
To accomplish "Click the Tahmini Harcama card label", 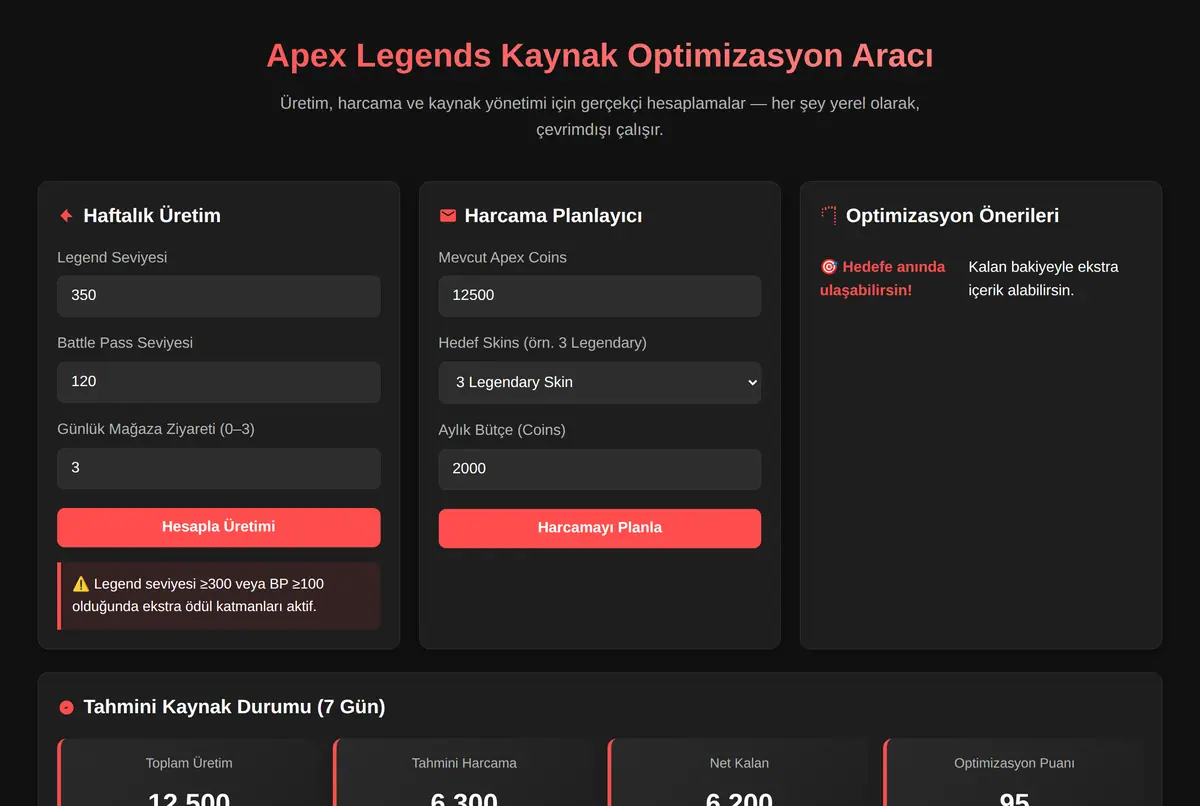I will coord(464,763).
